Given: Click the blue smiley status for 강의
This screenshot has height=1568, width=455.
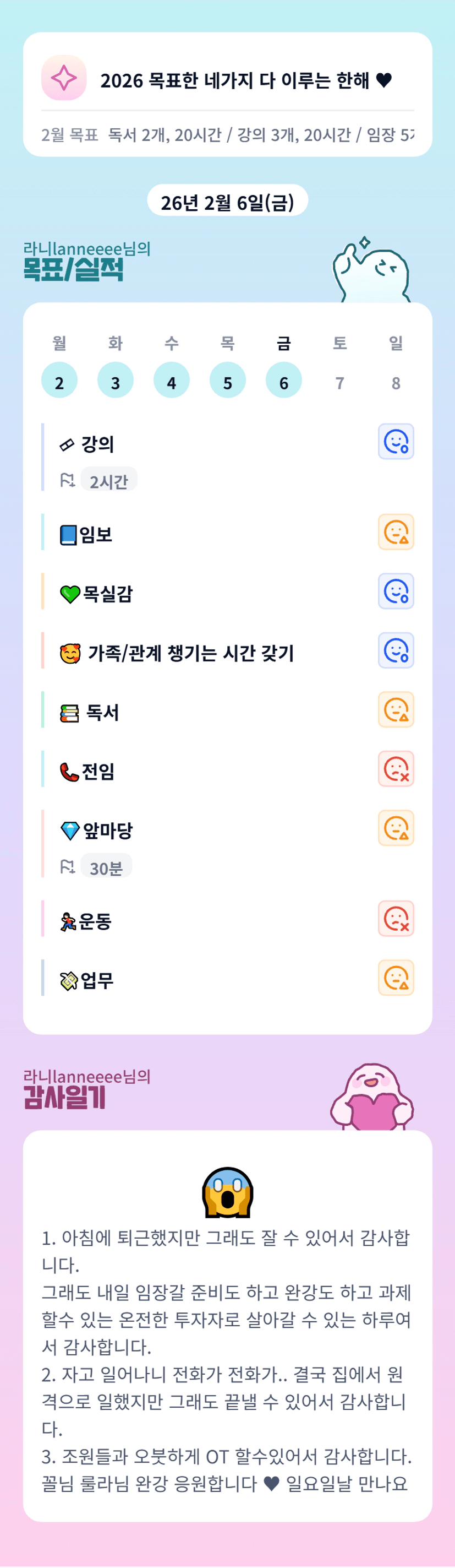Looking at the screenshot, I should click(x=396, y=441).
